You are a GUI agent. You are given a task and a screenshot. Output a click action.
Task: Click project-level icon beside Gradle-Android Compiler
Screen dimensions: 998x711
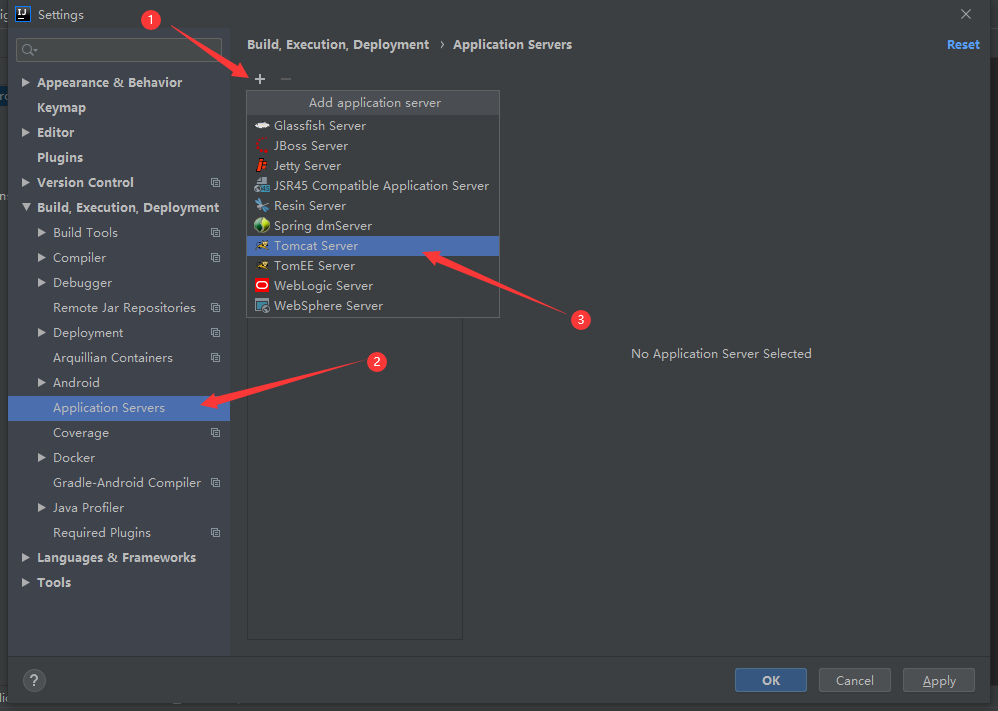tap(216, 483)
